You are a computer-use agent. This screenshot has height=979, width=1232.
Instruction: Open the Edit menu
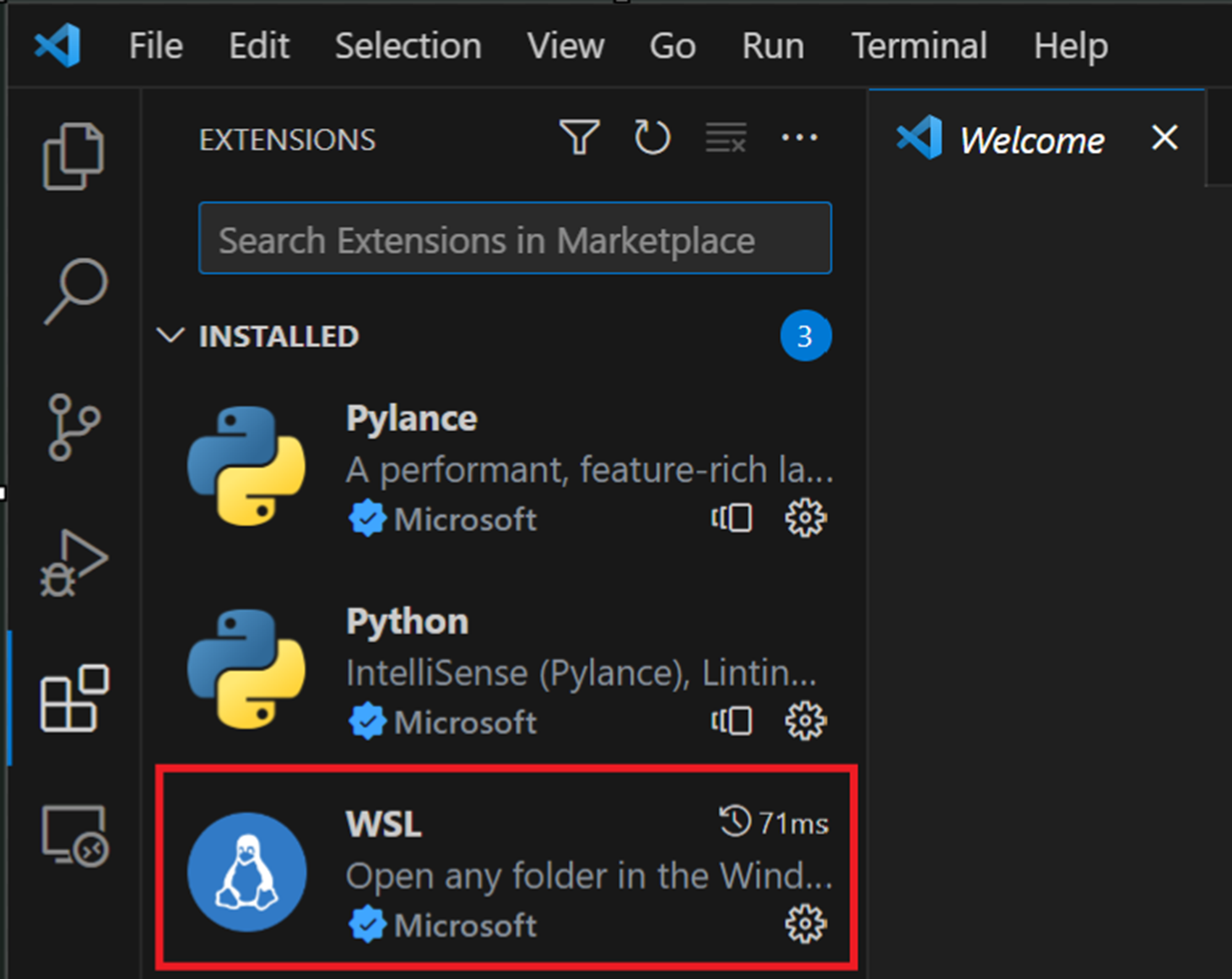click(259, 46)
